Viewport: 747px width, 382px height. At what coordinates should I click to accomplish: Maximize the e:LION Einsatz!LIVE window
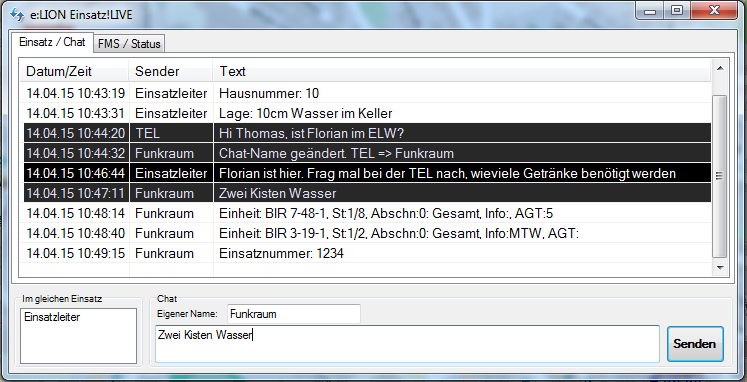click(677, 10)
